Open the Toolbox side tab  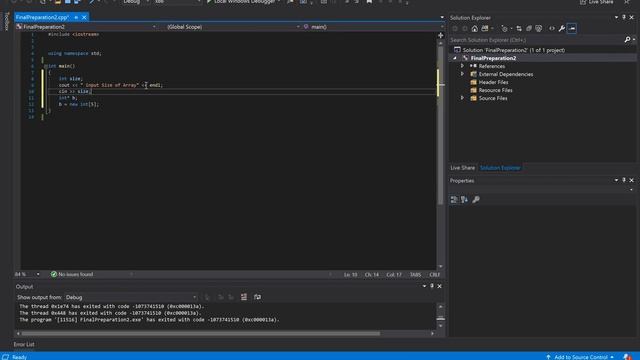click(x=6, y=21)
